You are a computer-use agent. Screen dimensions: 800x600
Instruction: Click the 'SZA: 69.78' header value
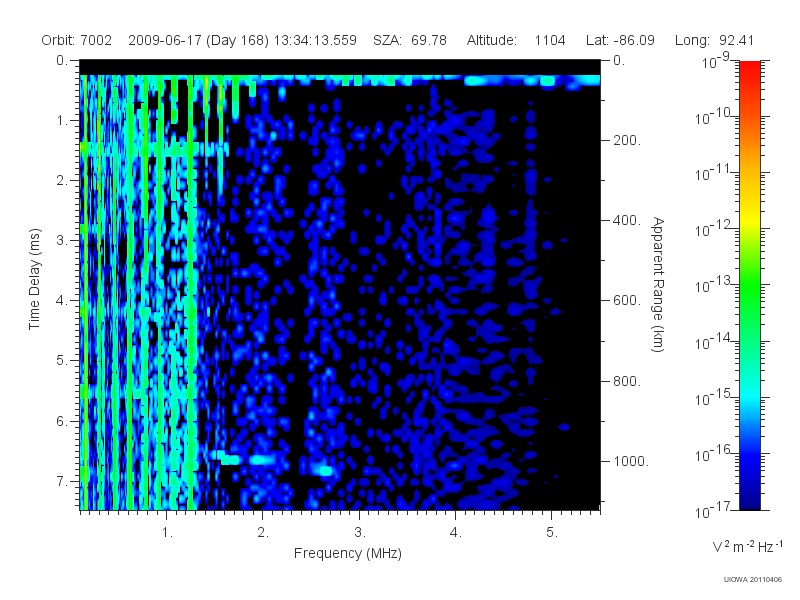[x=410, y=40]
